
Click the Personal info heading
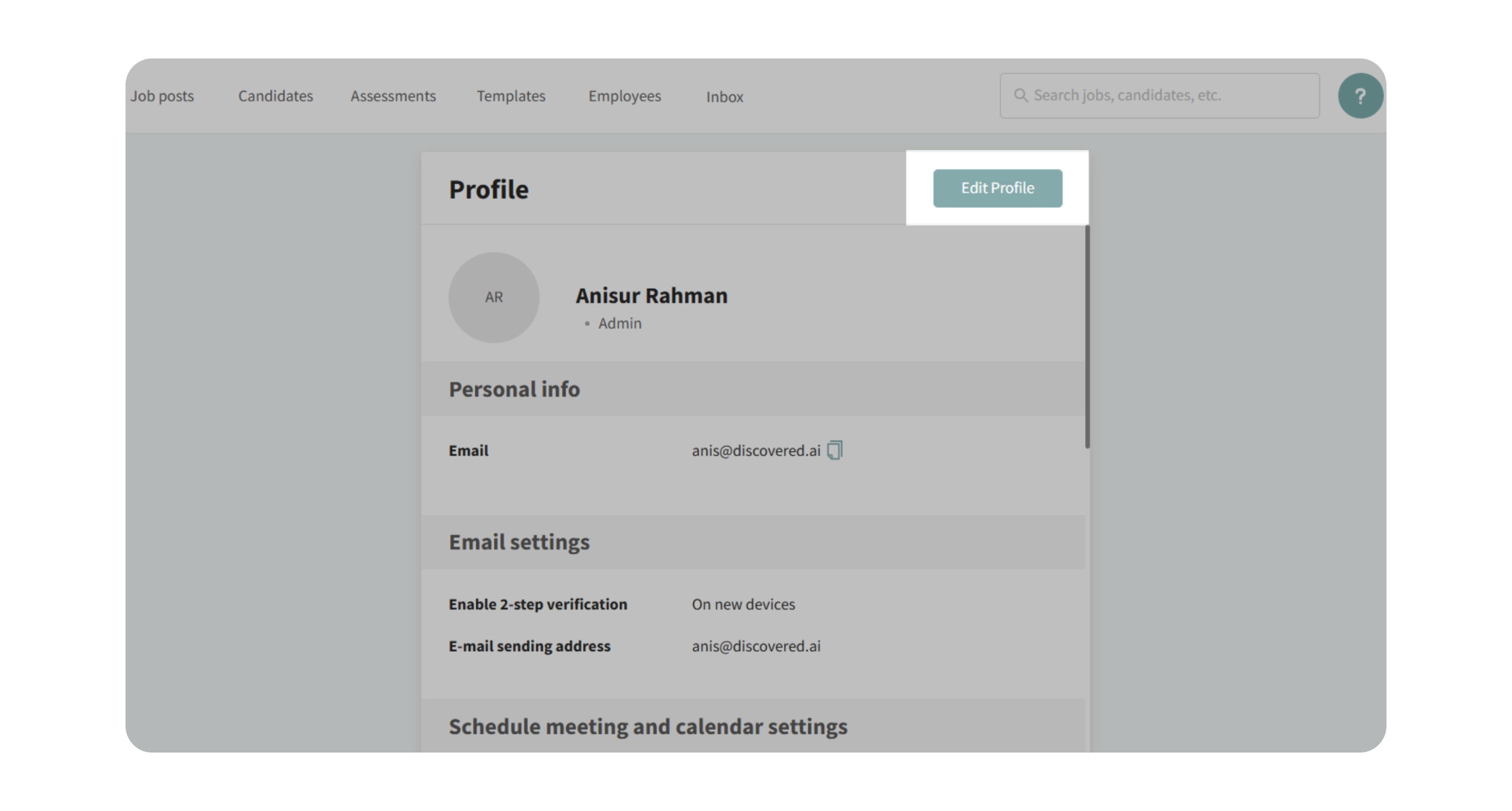tap(514, 389)
